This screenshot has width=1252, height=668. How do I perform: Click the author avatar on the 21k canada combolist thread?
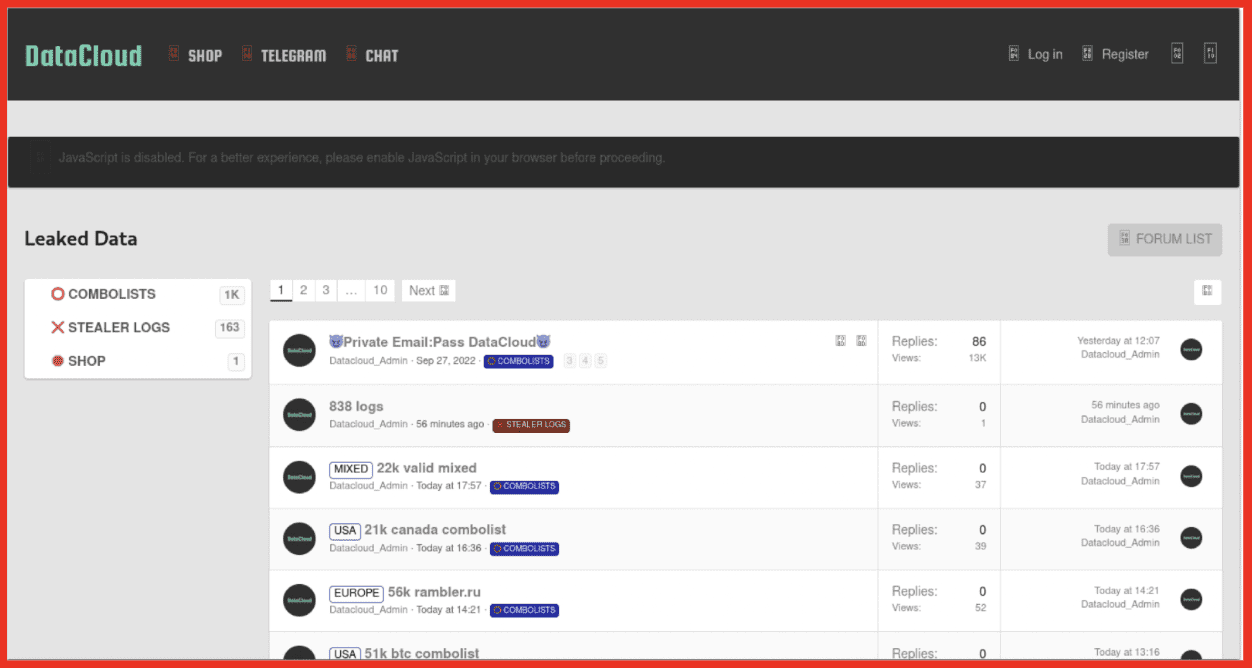click(299, 538)
